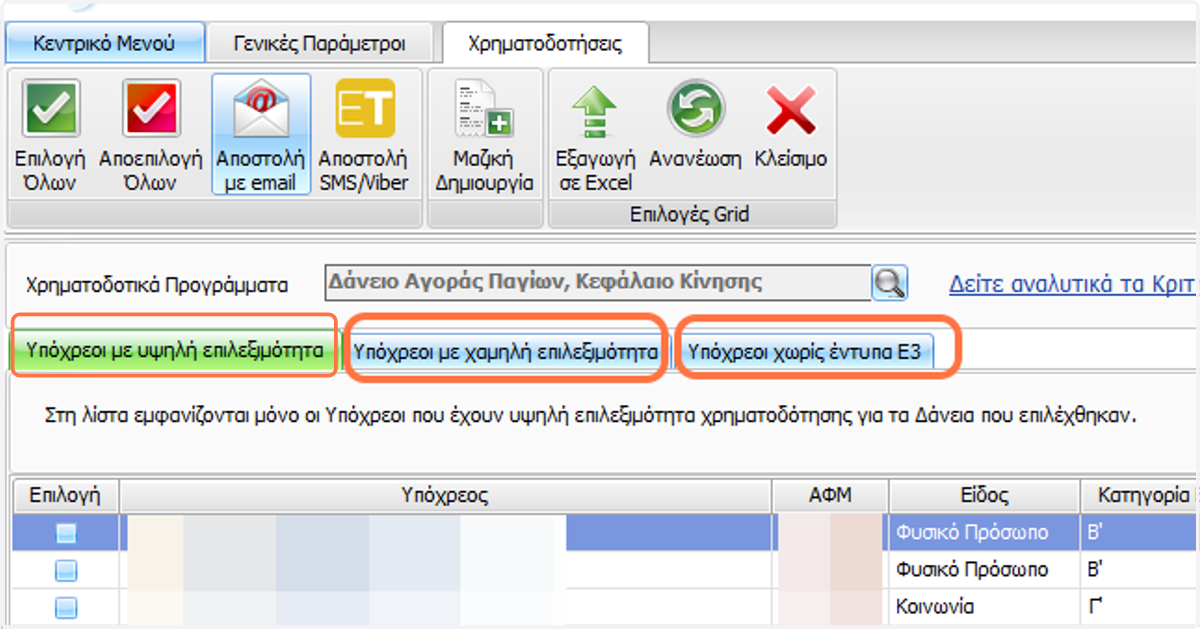The height and width of the screenshot is (629, 1200).
Task: Switch to Κεντρικό Μενού tab
Action: click(x=104, y=44)
